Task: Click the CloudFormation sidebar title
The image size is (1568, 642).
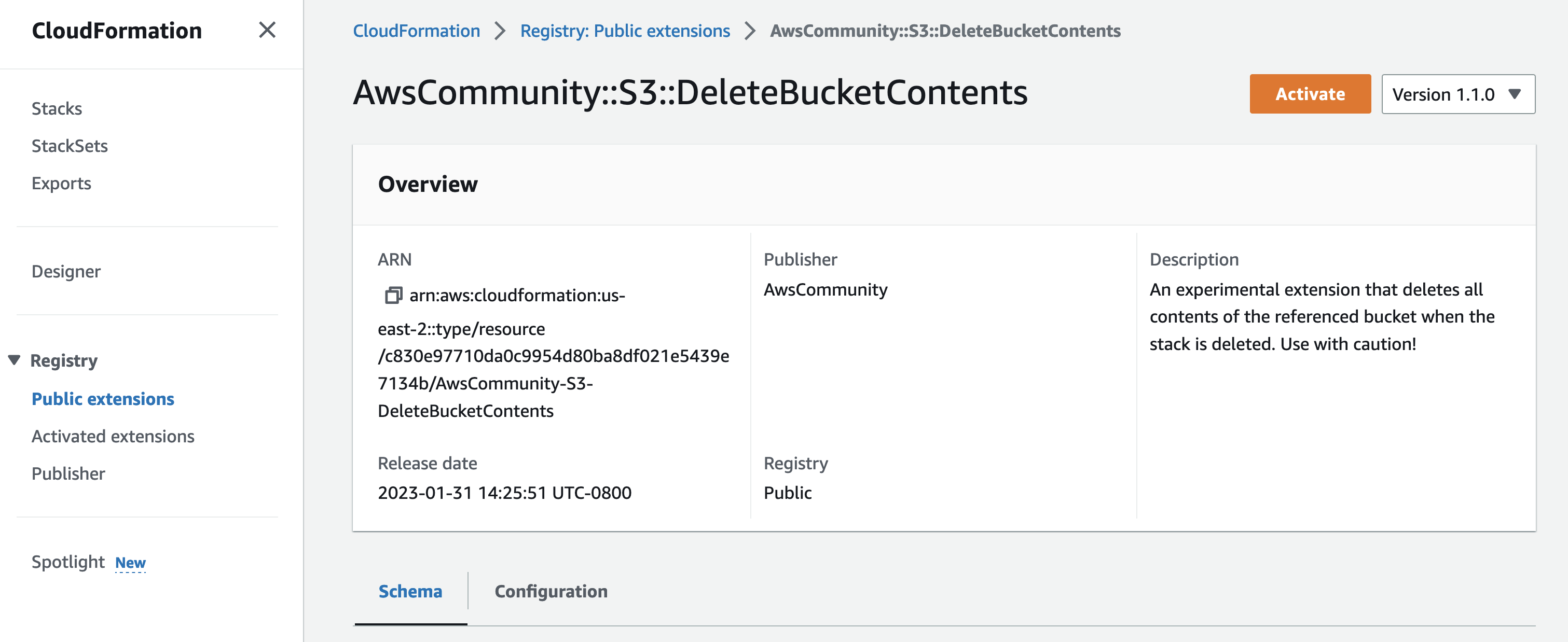Action: coord(117,31)
